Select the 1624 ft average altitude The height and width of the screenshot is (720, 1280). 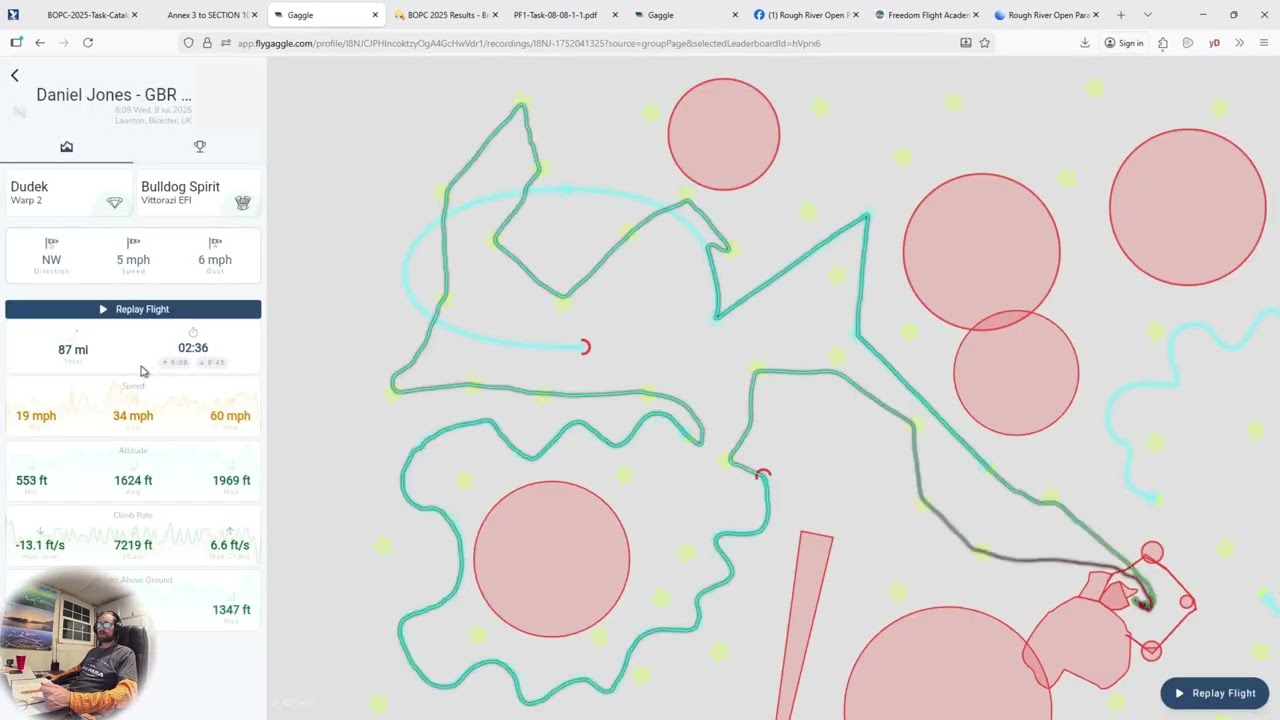coord(133,481)
